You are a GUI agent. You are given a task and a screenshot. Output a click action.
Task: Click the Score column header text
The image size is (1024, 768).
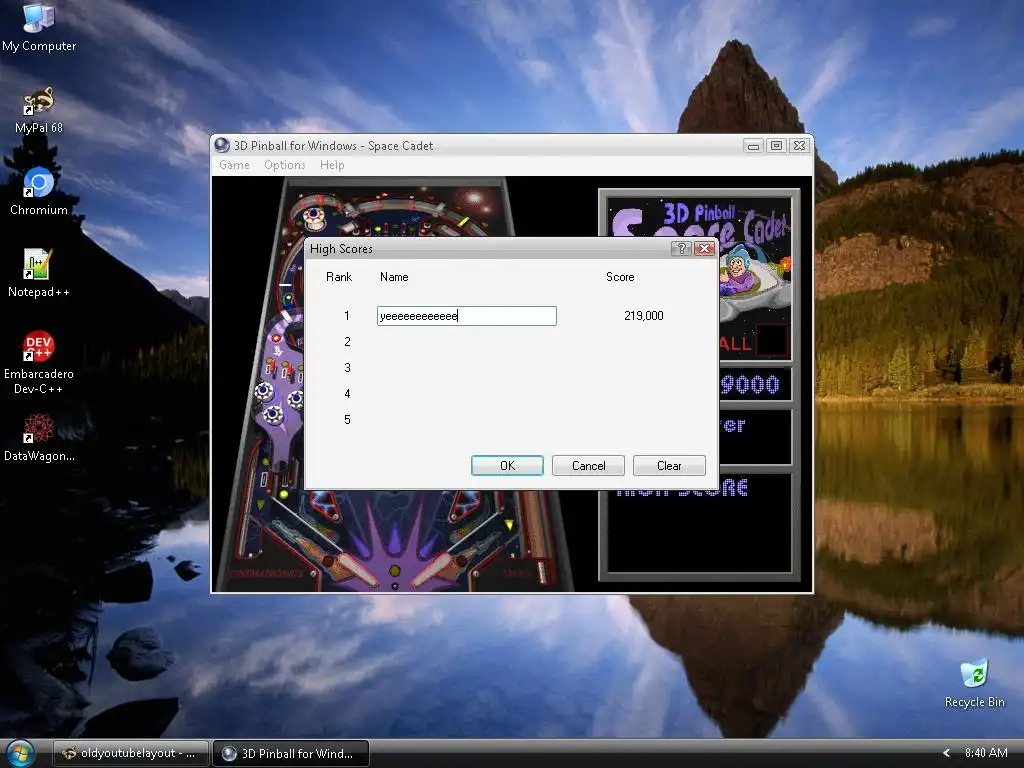(620, 277)
